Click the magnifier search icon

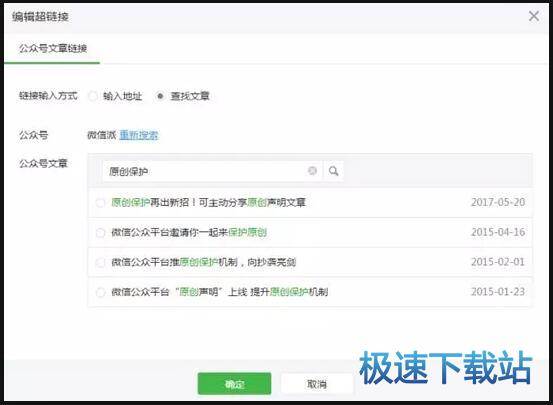coord(333,171)
